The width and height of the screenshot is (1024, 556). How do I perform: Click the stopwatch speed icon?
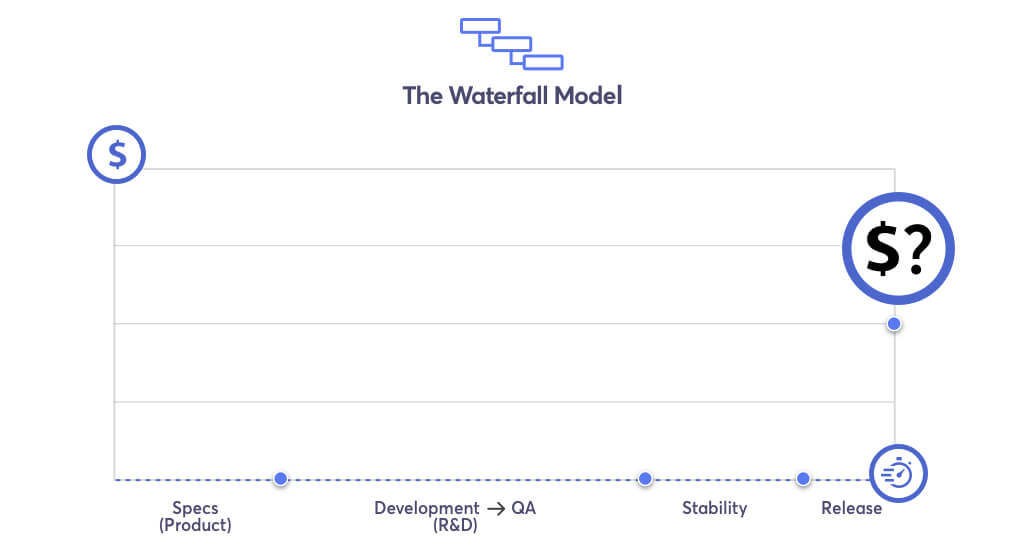(898, 473)
